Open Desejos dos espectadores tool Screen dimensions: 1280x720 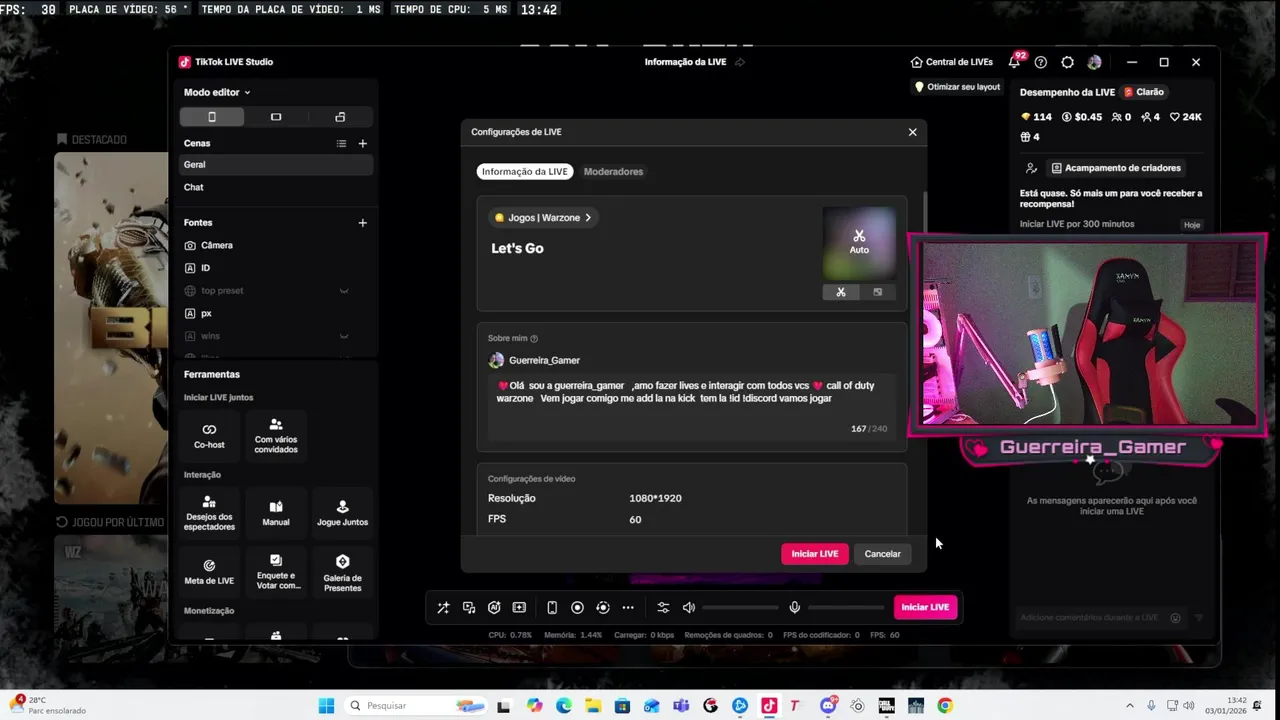pos(209,513)
